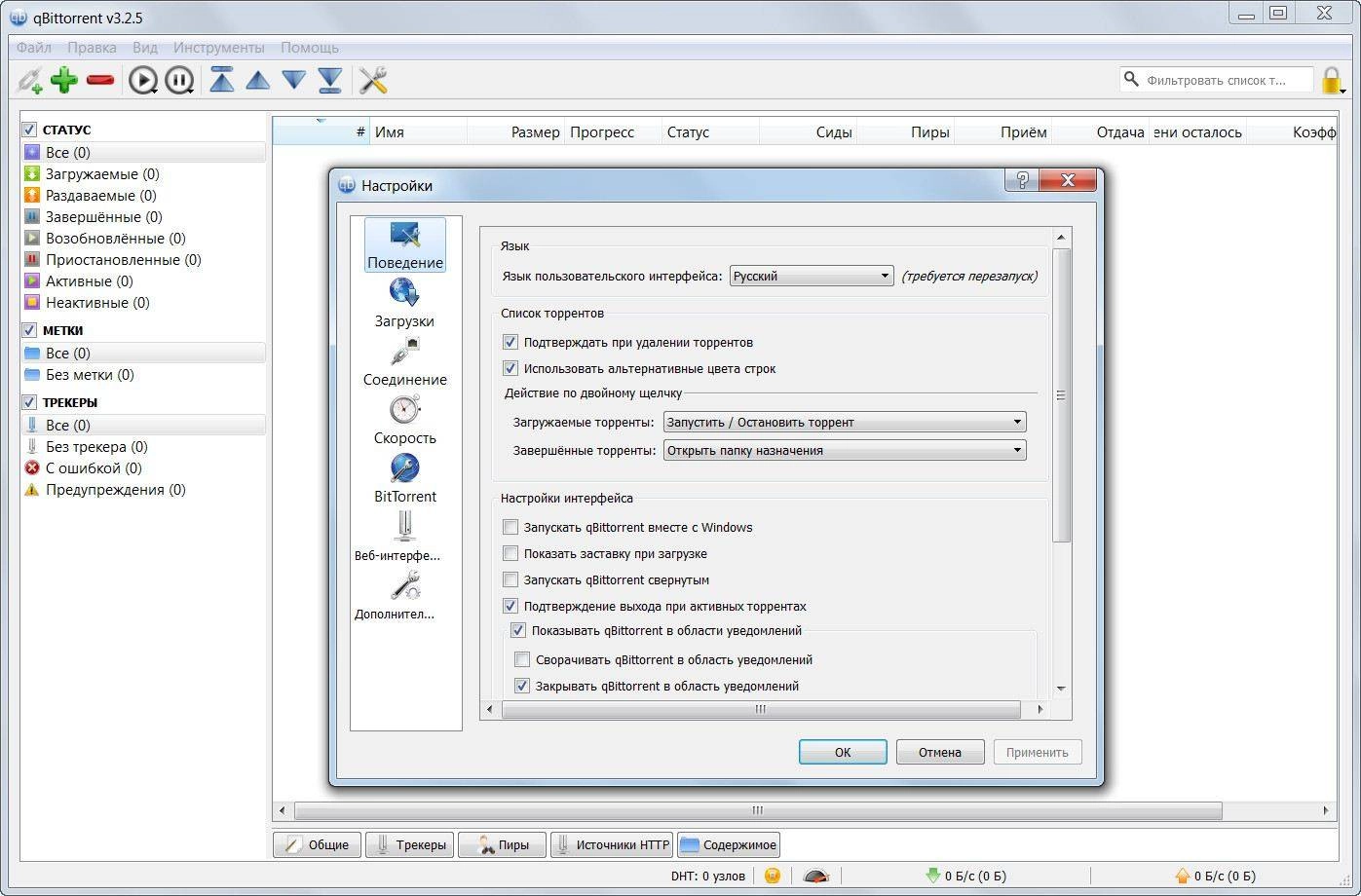Click the red minus delete torrent icon
Image resolution: width=1361 pixels, height=896 pixels.
[x=100, y=81]
